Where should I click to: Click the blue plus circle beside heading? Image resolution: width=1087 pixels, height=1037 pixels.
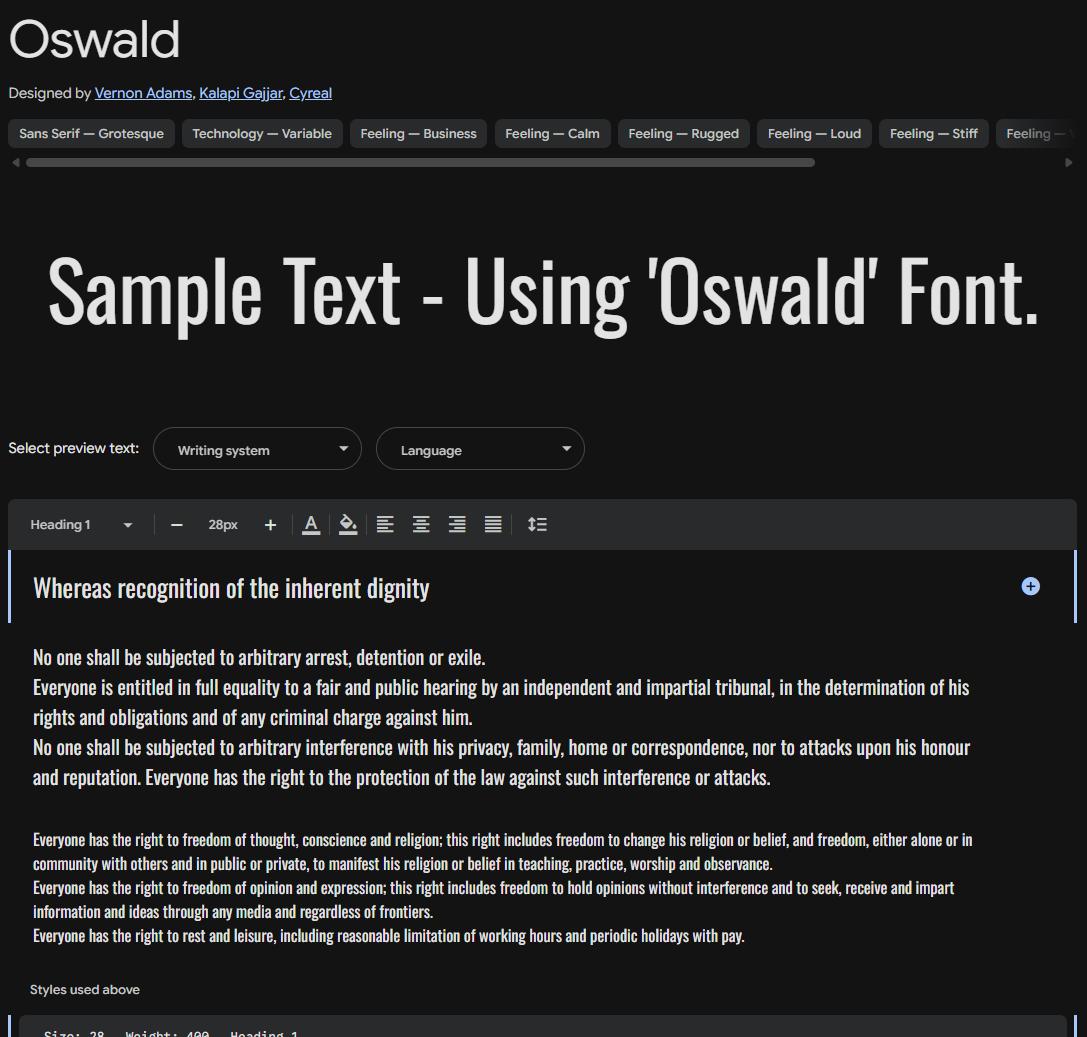point(1030,586)
